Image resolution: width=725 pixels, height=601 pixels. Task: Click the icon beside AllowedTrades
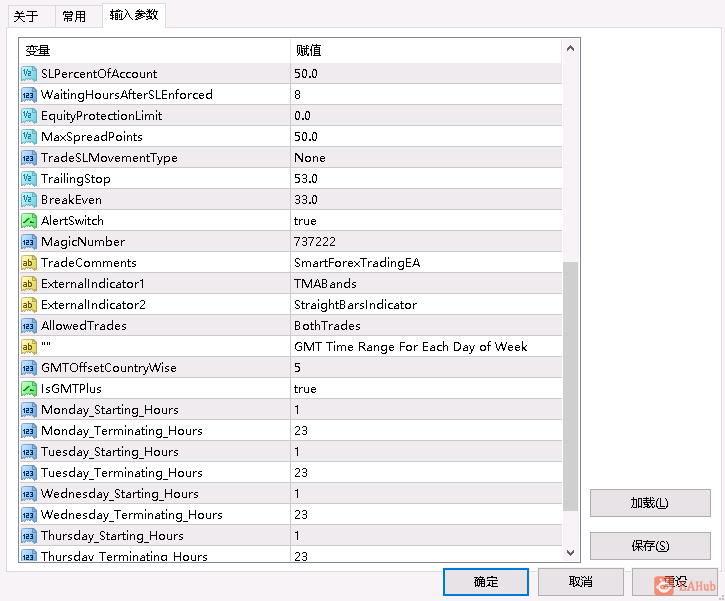[29, 326]
